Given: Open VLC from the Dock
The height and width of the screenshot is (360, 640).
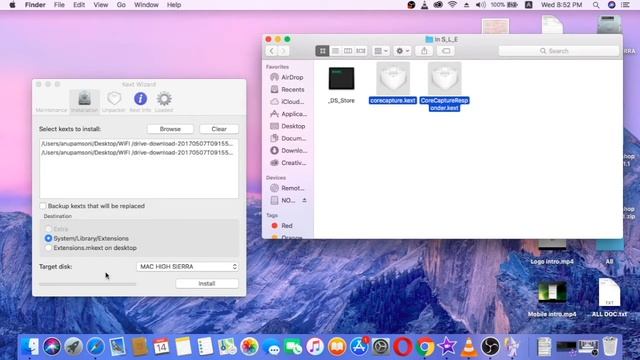Looking at the screenshot, I should point(469,347).
